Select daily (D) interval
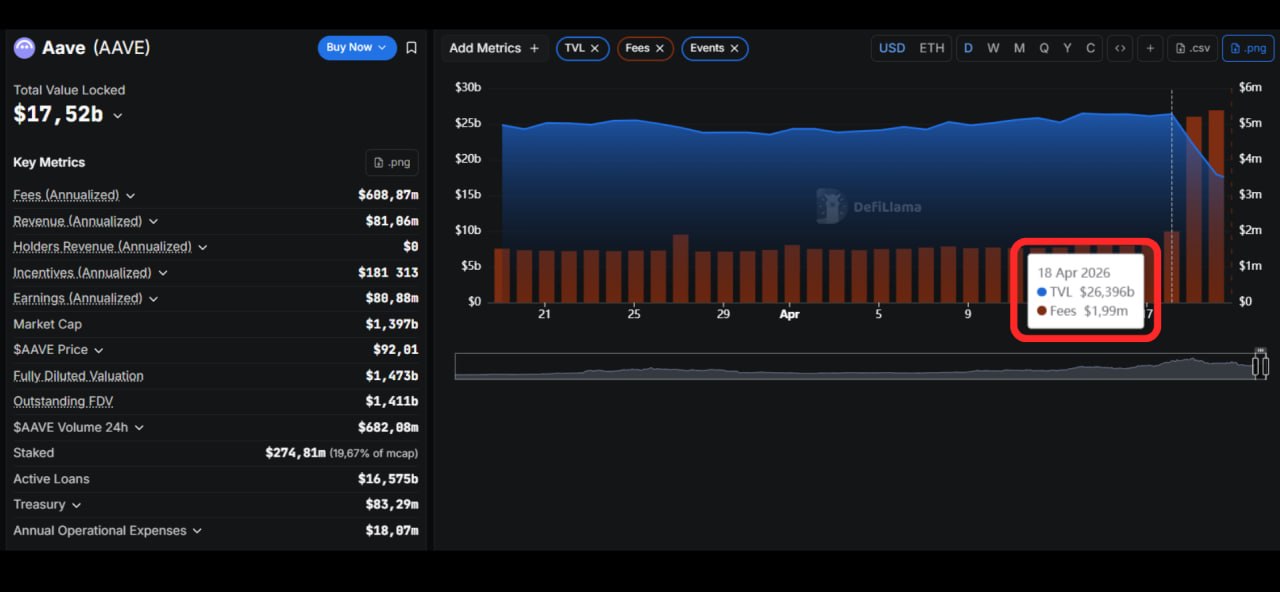1280x592 pixels. click(968, 48)
